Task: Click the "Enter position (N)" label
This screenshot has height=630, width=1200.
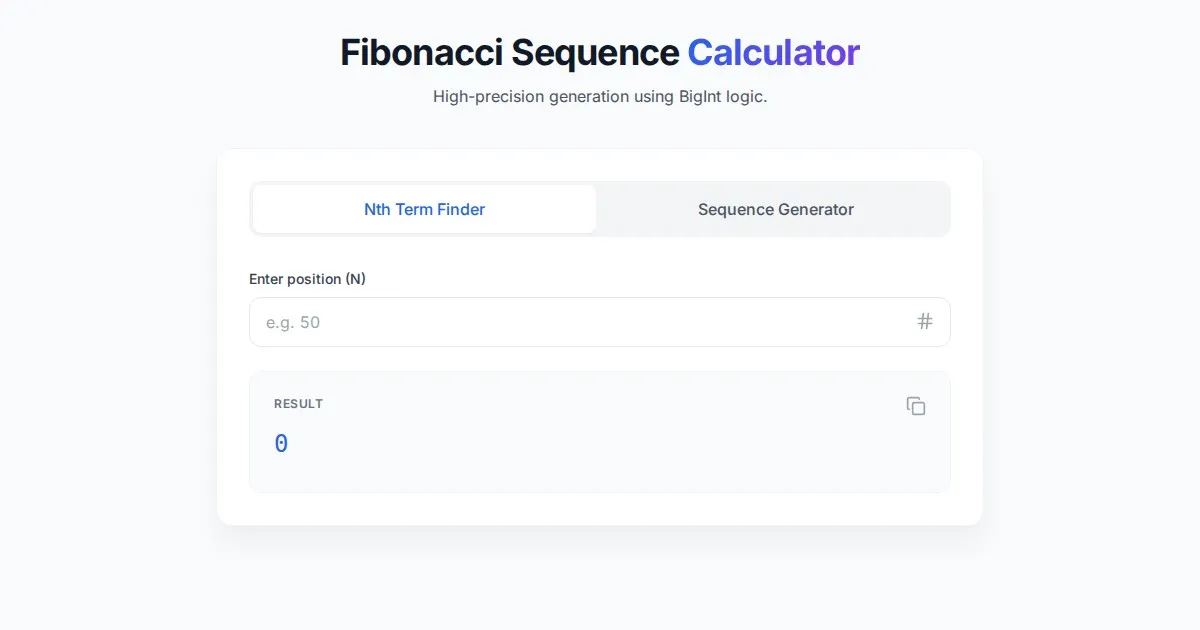Action: click(x=307, y=279)
